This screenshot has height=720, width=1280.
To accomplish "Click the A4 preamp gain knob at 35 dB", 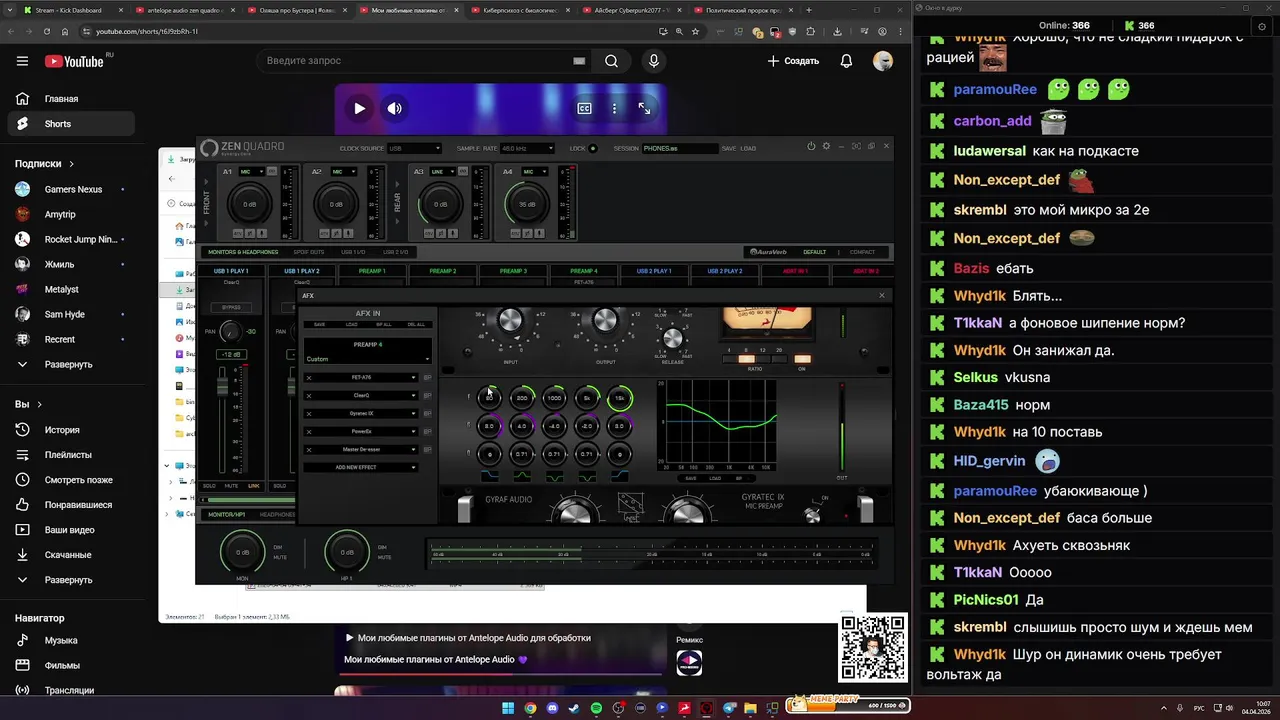I will pos(526,205).
